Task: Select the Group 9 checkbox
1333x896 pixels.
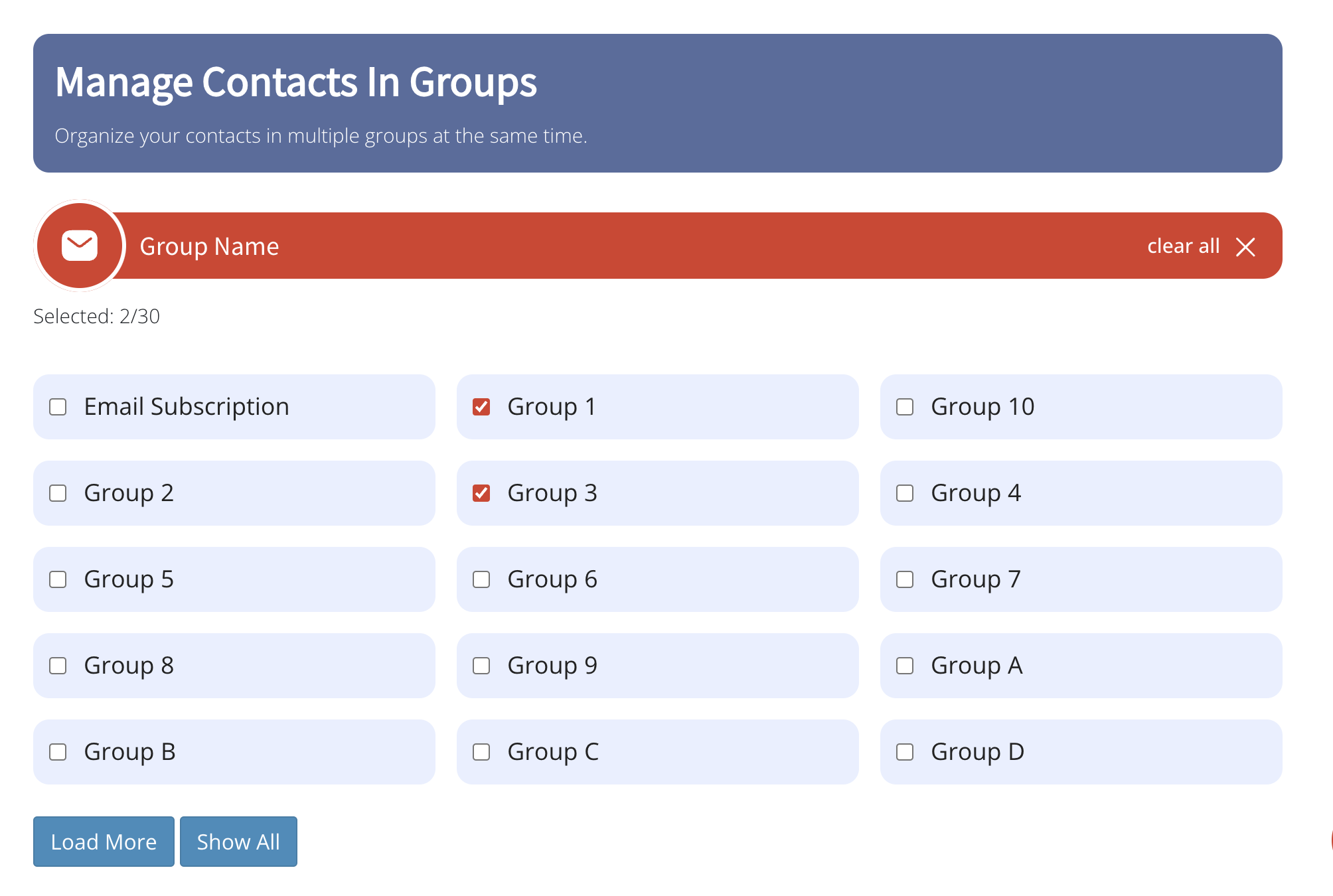Action: (481, 665)
